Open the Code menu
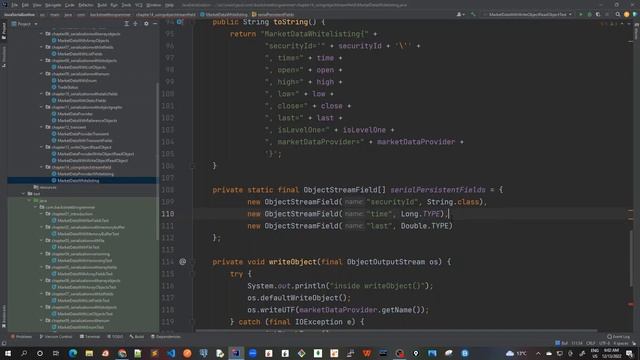The height and width of the screenshot is (360, 640). point(70,5)
